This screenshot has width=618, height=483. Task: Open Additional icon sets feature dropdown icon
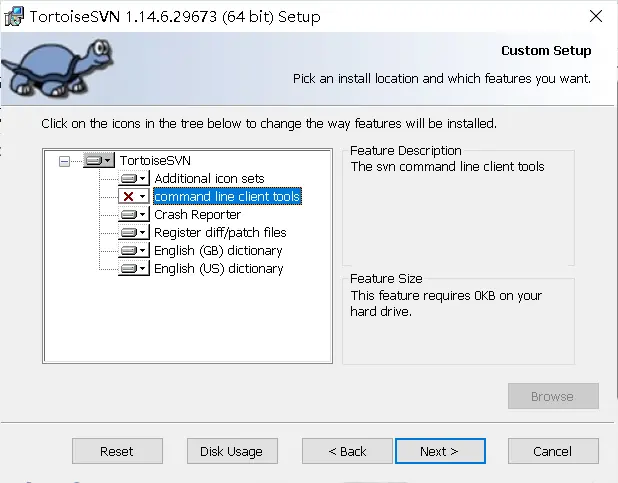click(134, 178)
